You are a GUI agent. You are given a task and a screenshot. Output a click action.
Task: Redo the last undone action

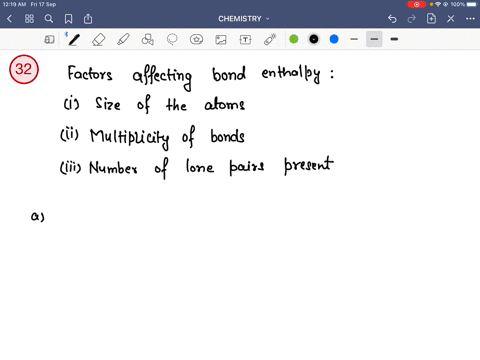412,19
